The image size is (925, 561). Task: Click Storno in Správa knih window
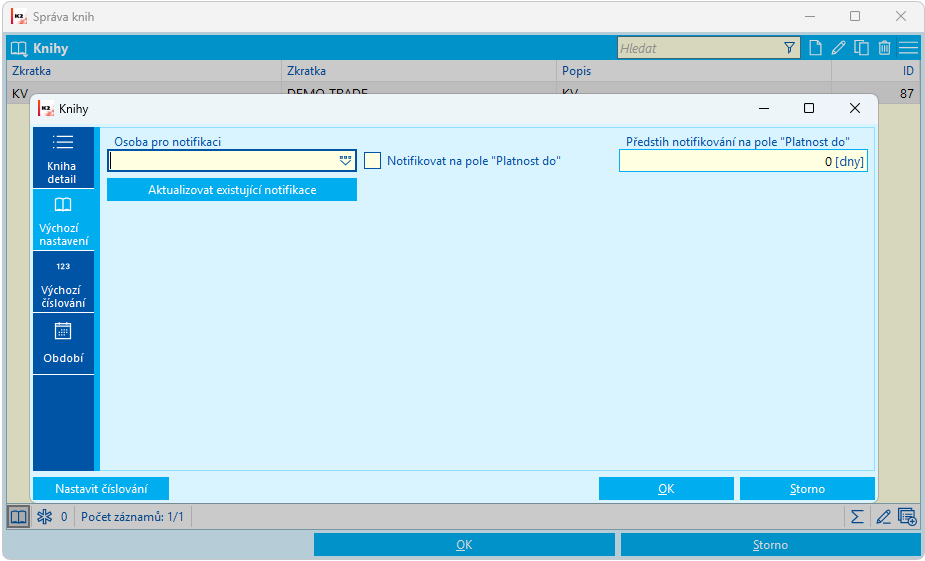(x=770, y=544)
